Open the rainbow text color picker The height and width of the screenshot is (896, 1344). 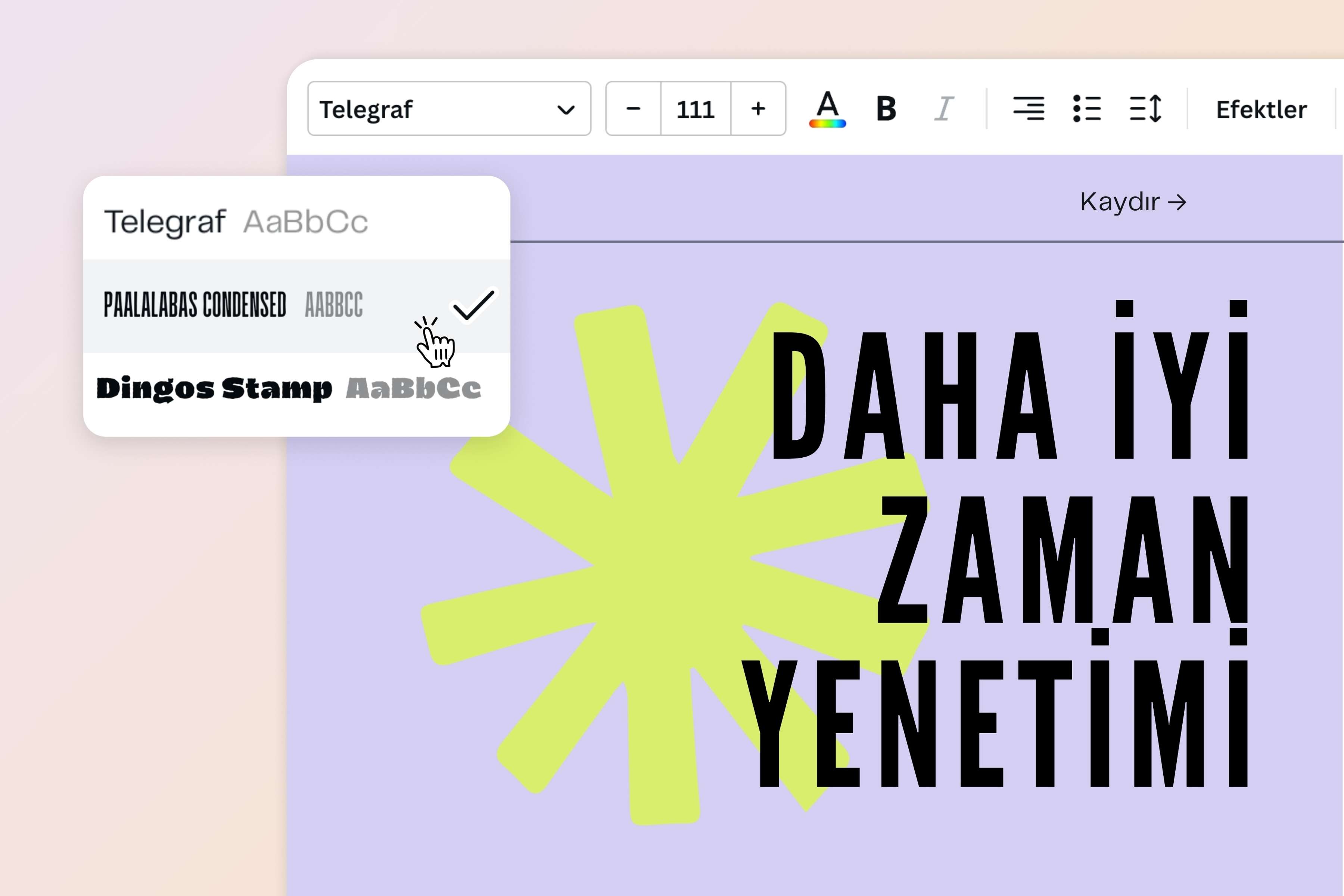point(827,109)
